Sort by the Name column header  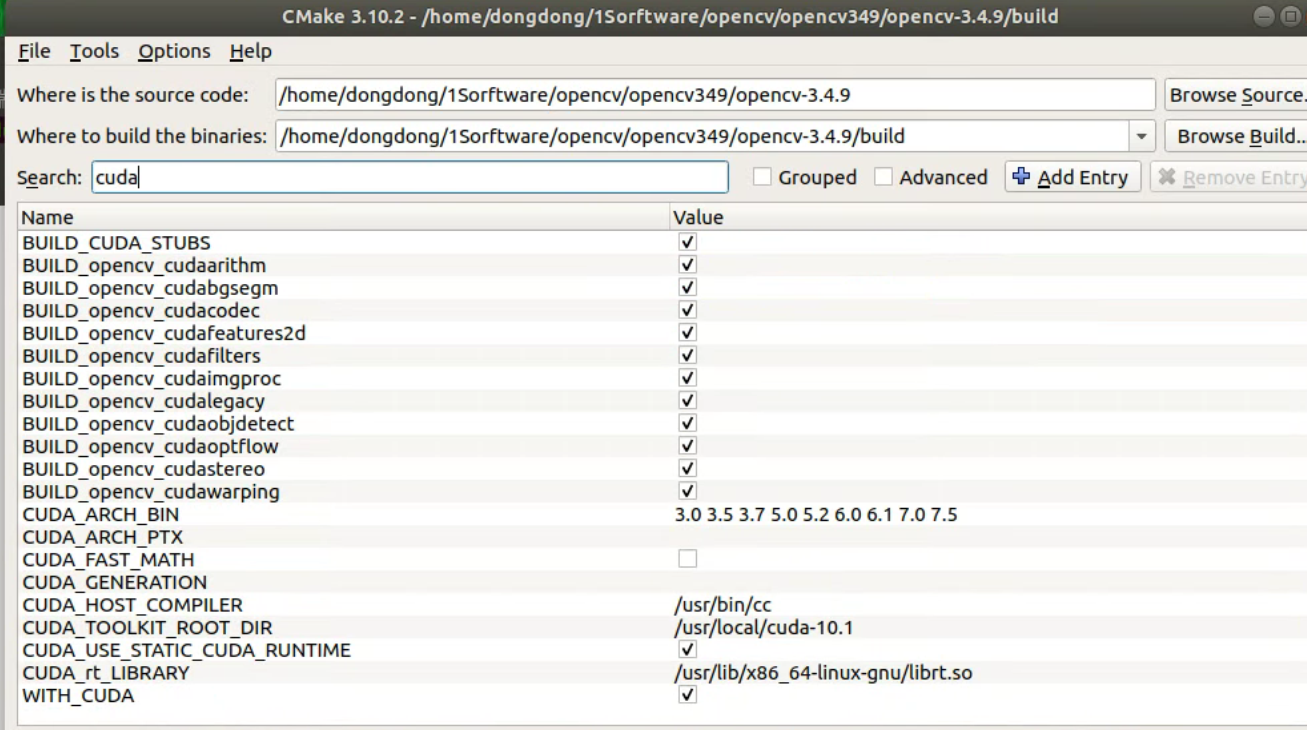pyautogui.click(x=343, y=217)
